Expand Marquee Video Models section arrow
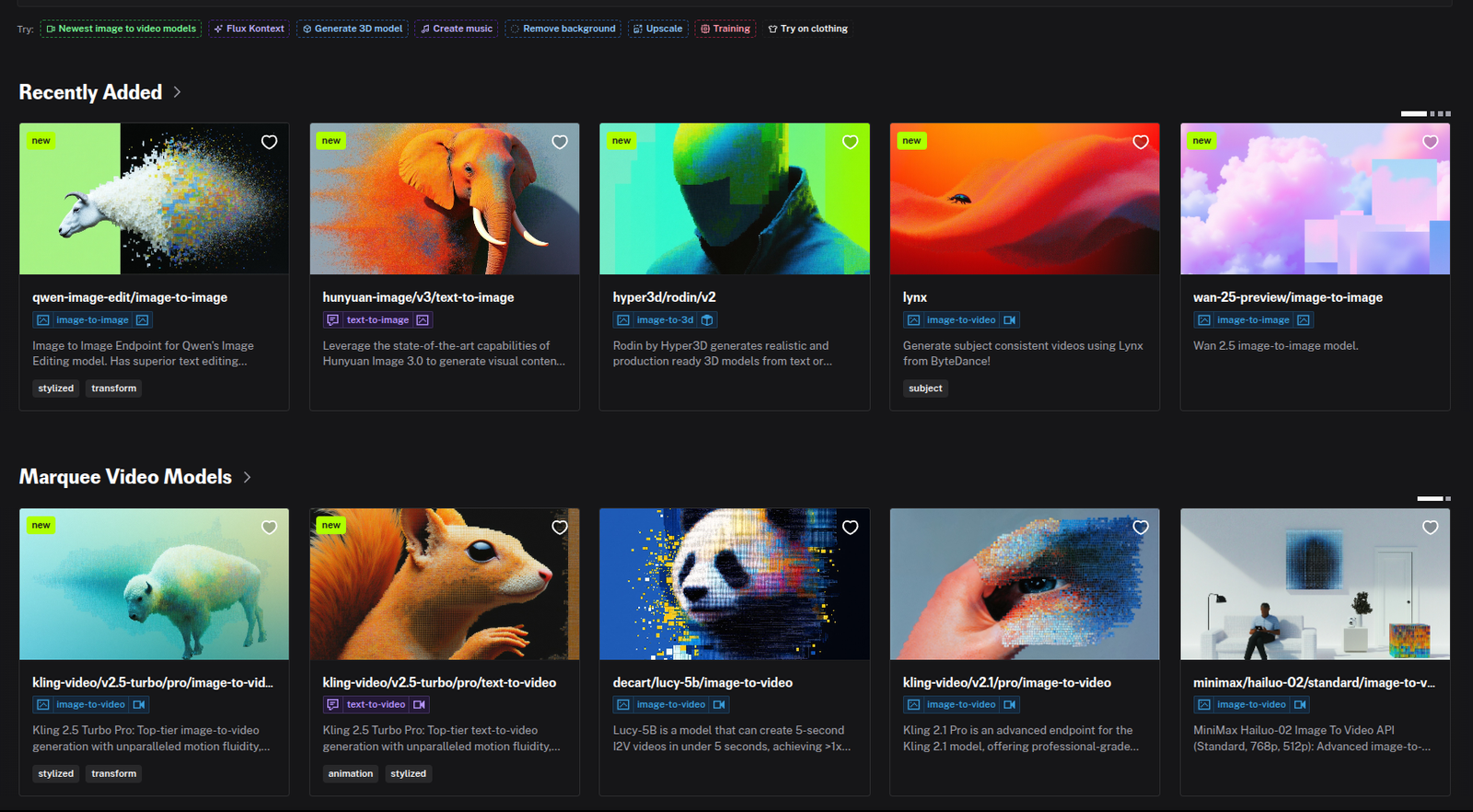The image size is (1473, 812). coord(247,477)
